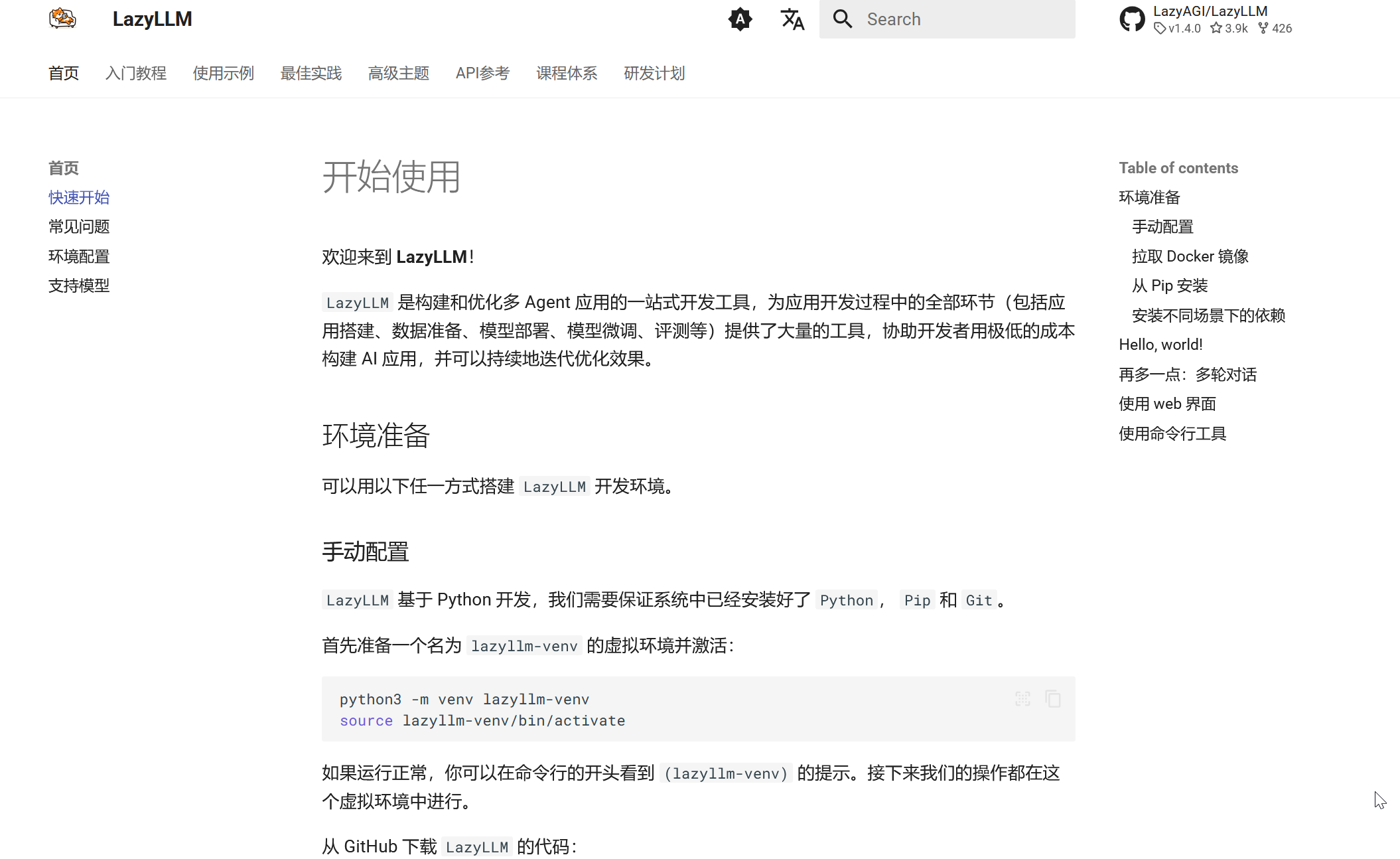Click the 环境准备 section heading in article
The width and height of the screenshot is (1400, 859).
376,435
